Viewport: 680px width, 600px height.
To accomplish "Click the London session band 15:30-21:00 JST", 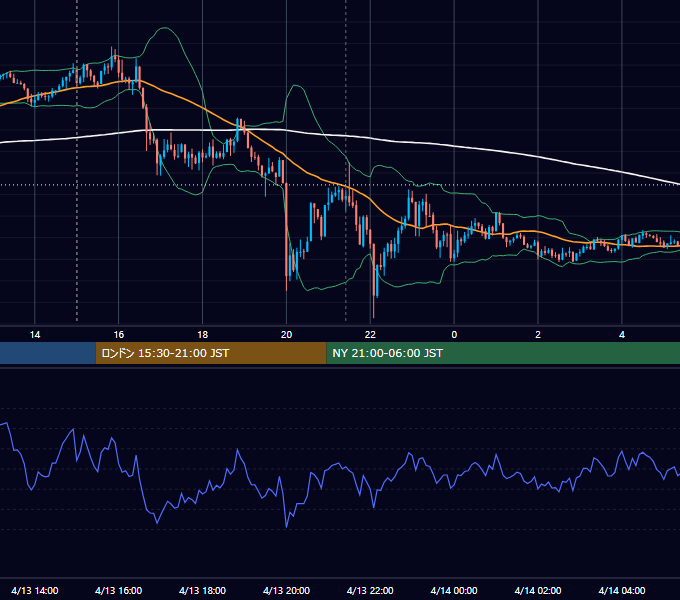I will click(211, 353).
